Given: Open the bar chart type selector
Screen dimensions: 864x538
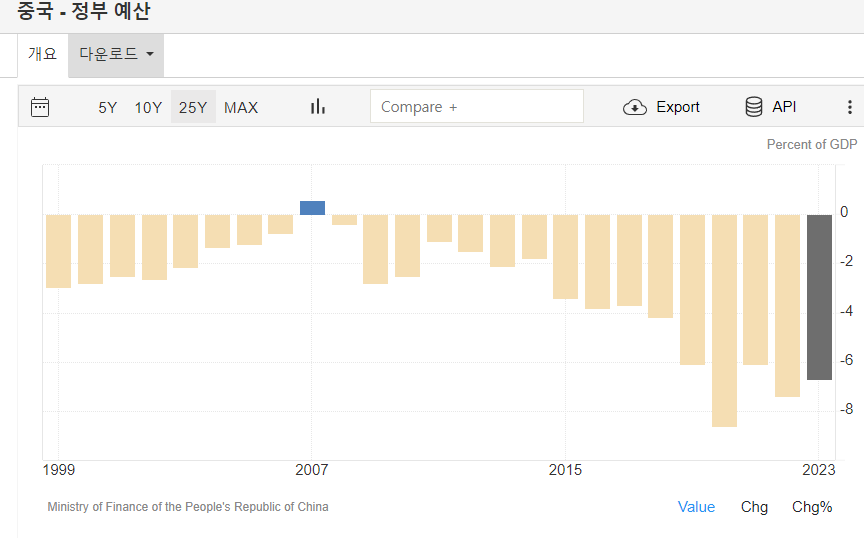Looking at the screenshot, I should click(x=317, y=106).
